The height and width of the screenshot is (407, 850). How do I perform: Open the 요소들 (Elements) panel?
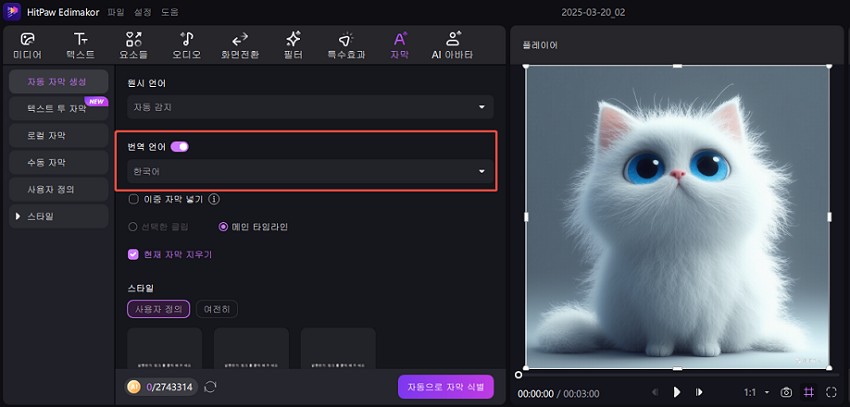tap(133, 46)
